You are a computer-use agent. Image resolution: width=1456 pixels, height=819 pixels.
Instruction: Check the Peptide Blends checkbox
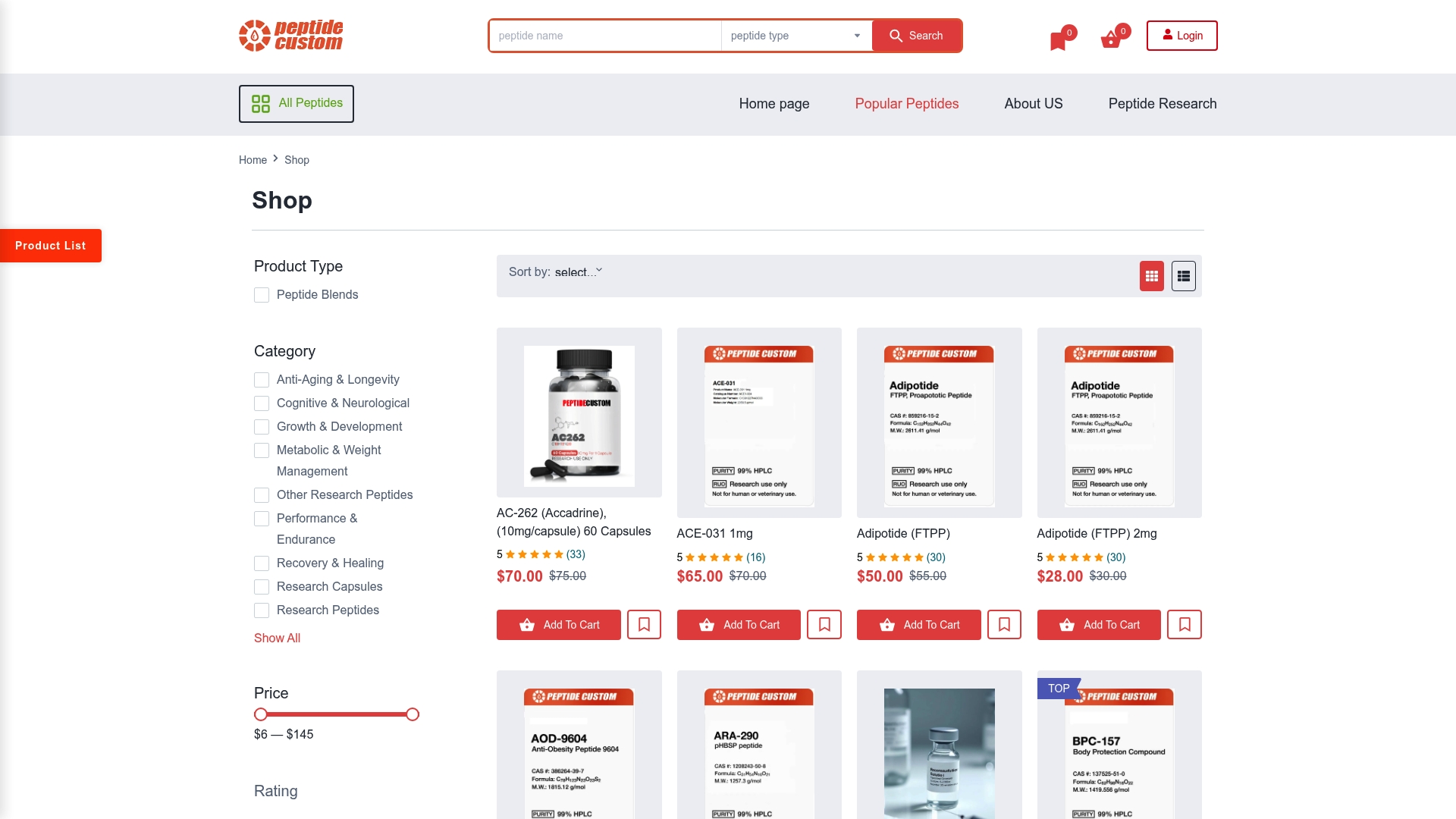click(262, 295)
